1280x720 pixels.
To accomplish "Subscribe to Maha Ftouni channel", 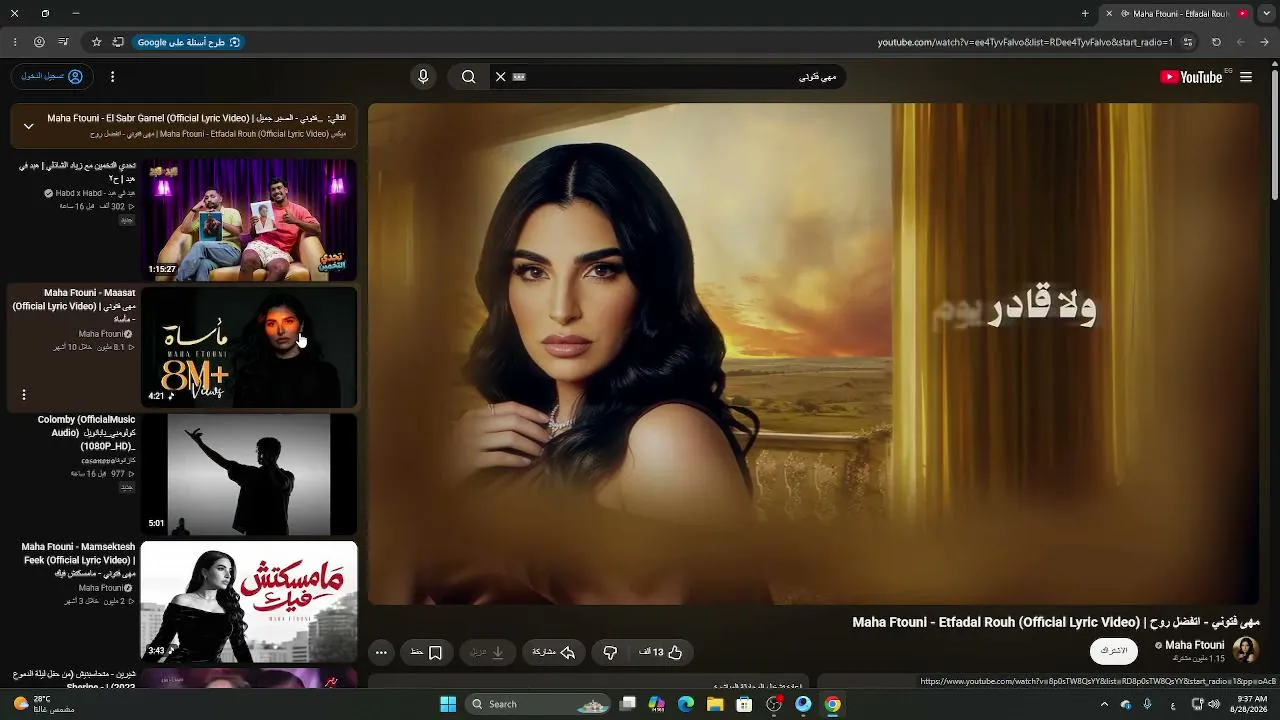I will tap(1114, 651).
